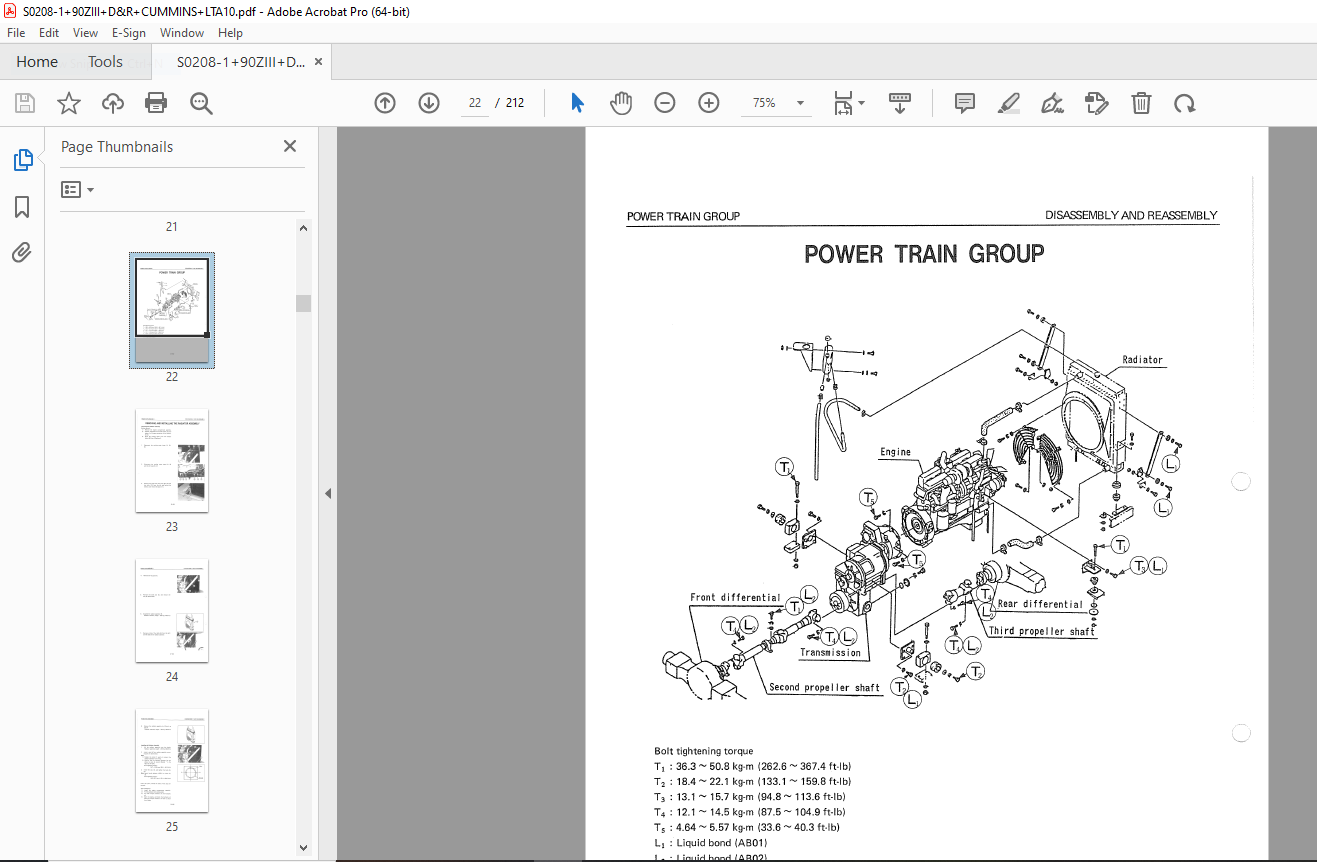
Task: Select the page 22 thumbnail
Action: 172,310
